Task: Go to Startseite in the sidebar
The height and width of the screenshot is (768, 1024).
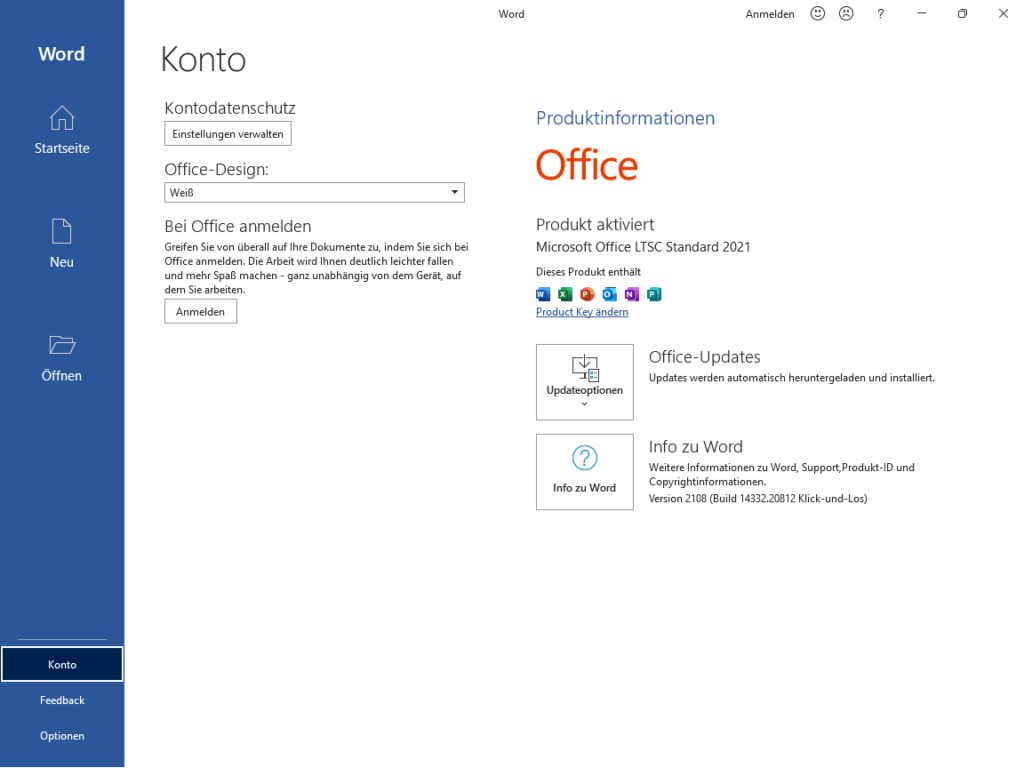Action: 62,131
